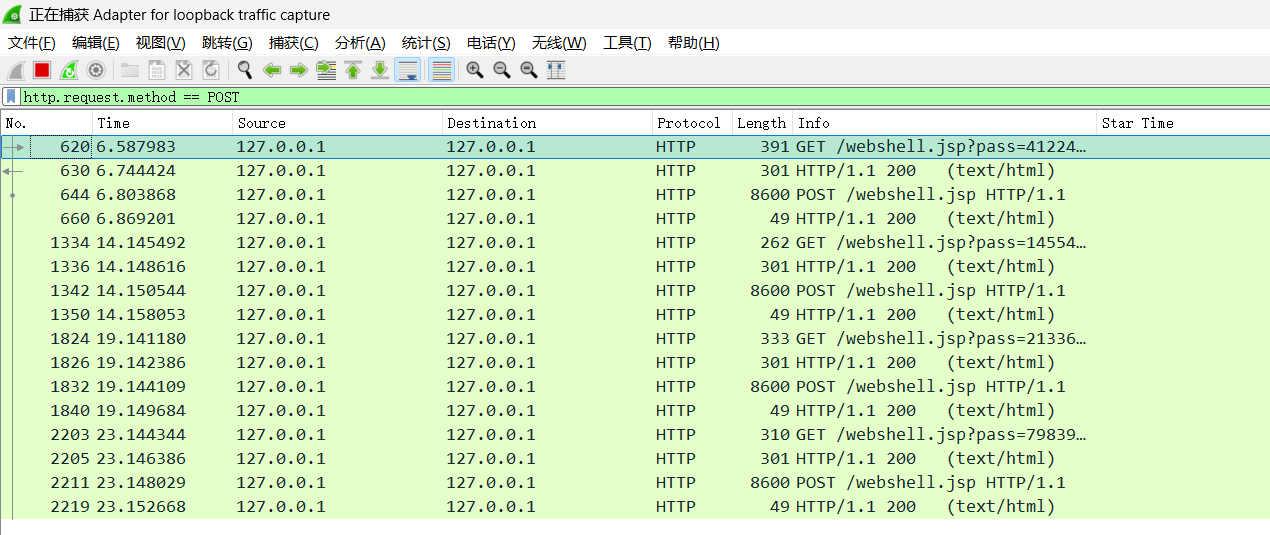This screenshot has height=535, width=1270.
Task: Select packet 1334 GET webshell row
Action: point(600,243)
